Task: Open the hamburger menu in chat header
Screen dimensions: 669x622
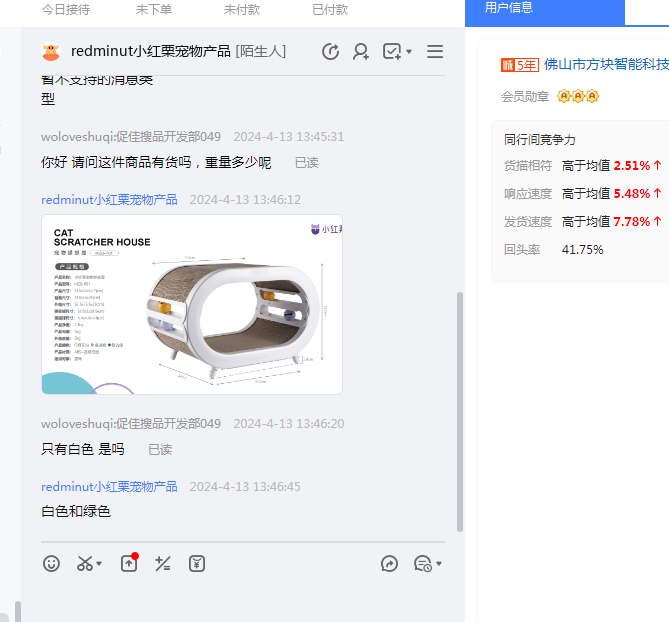Action: coord(435,51)
